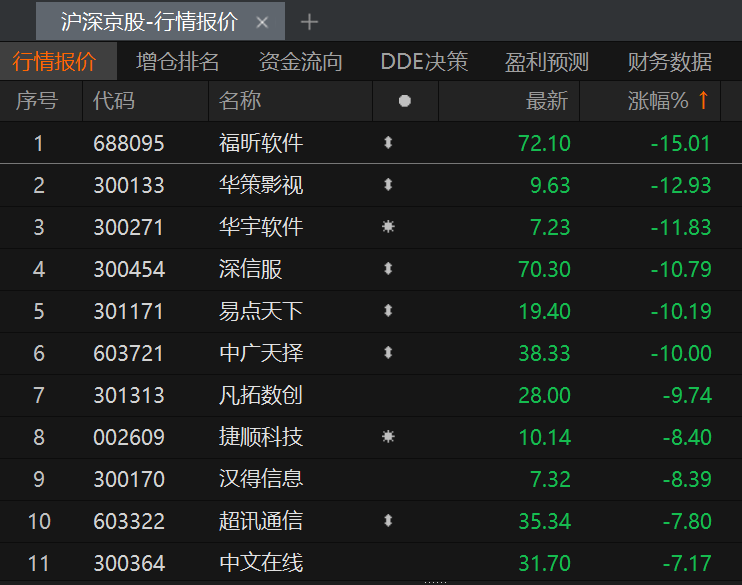Click the latest price 9.63

tap(550, 186)
